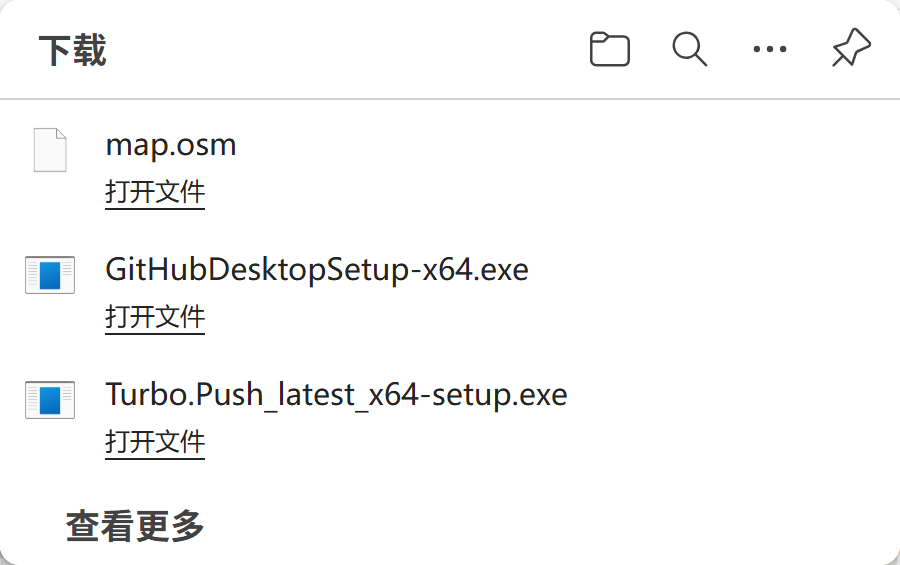The width and height of the screenshot is (900, 565).
Task: Click the search downloads magnifier icon
Action: (x=689, y=49)
